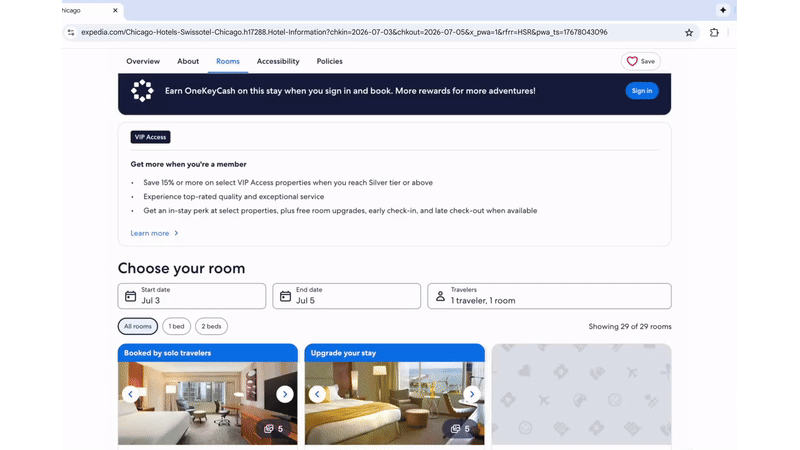Screen dimensions: 800x450
Task: Show previous photo on the Upgrade your stay room
Action: [317, 394]
